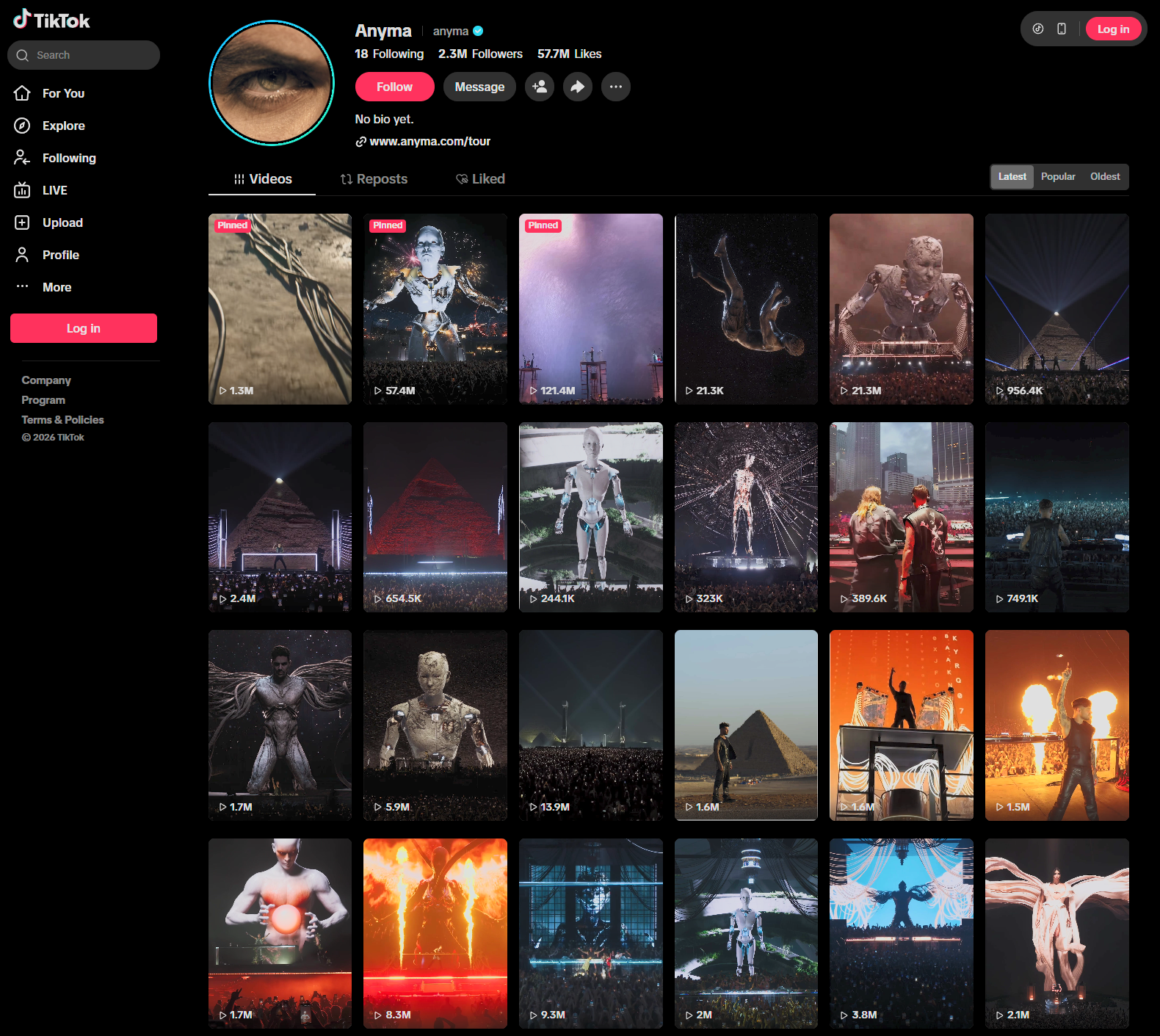Go to LIVE in the sidebar
Screen dimensions: 1160x1036
54,190
